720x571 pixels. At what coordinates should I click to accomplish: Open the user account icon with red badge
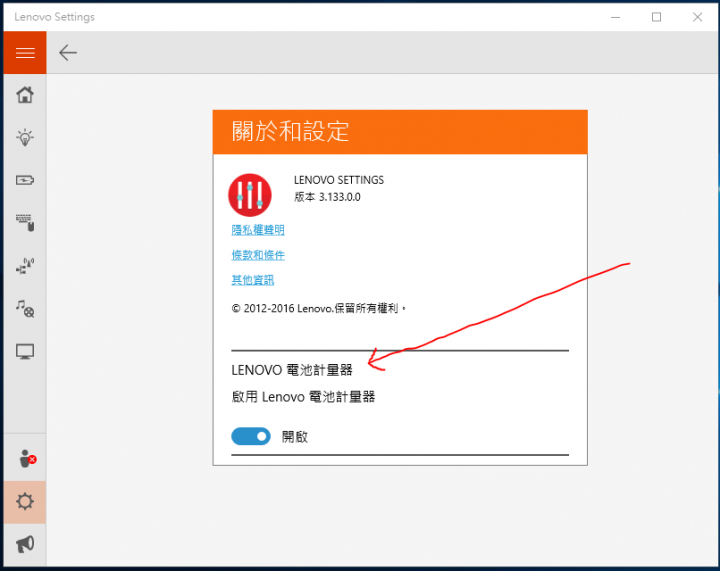click(27, 458)
